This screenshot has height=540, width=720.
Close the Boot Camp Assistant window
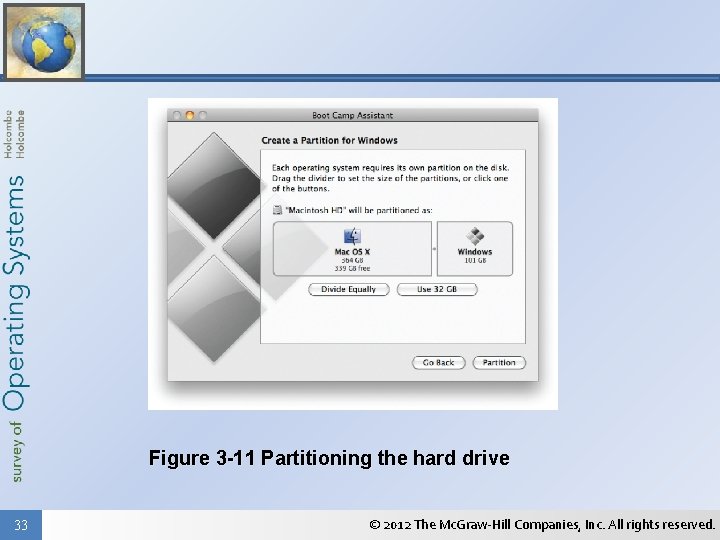click(177, 115)
